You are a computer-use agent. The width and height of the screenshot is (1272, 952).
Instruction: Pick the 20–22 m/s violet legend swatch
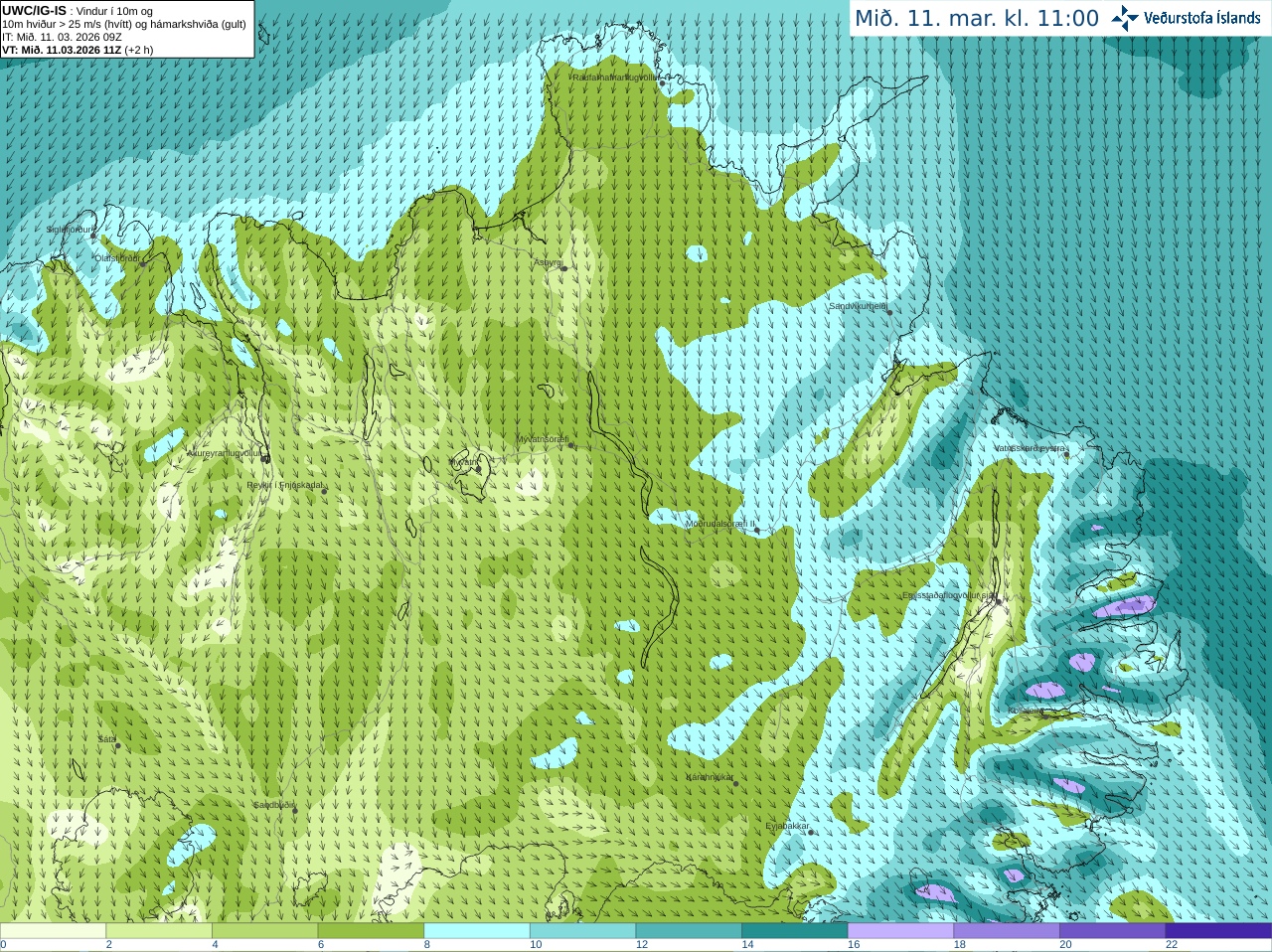pos(1113,931)
